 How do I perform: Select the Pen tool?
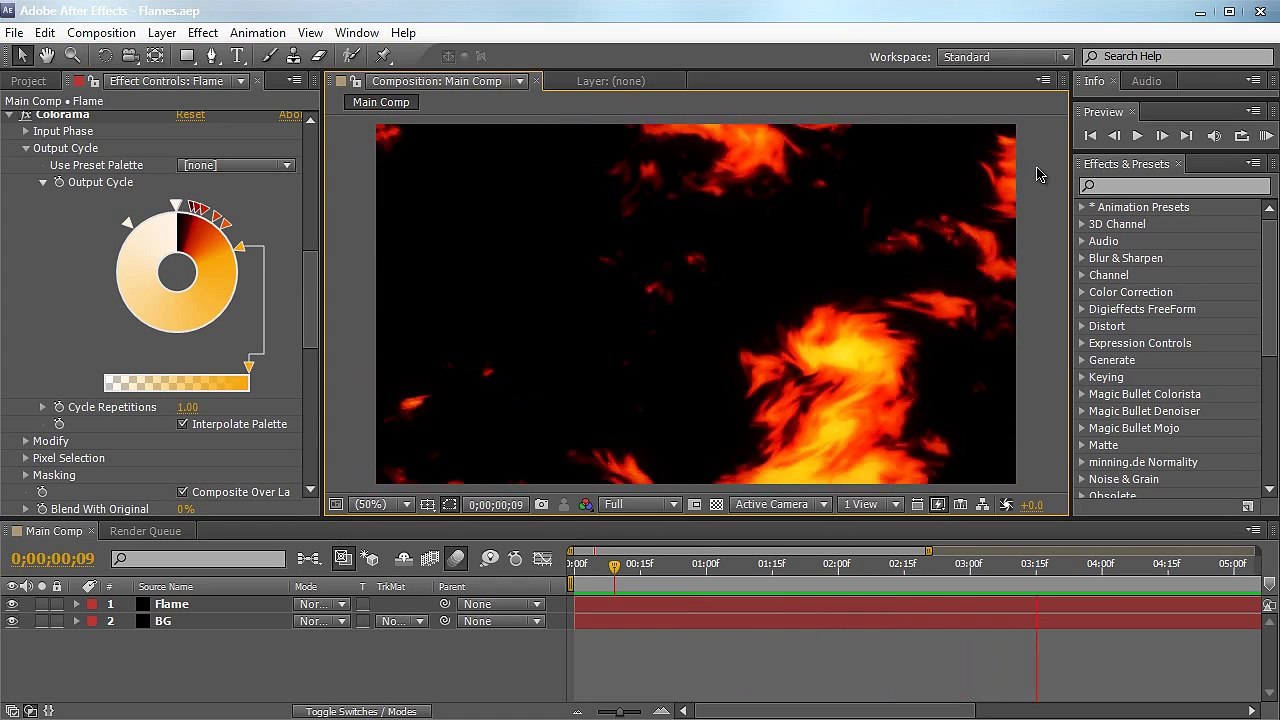pyautogui.click(x=211, y=56)
